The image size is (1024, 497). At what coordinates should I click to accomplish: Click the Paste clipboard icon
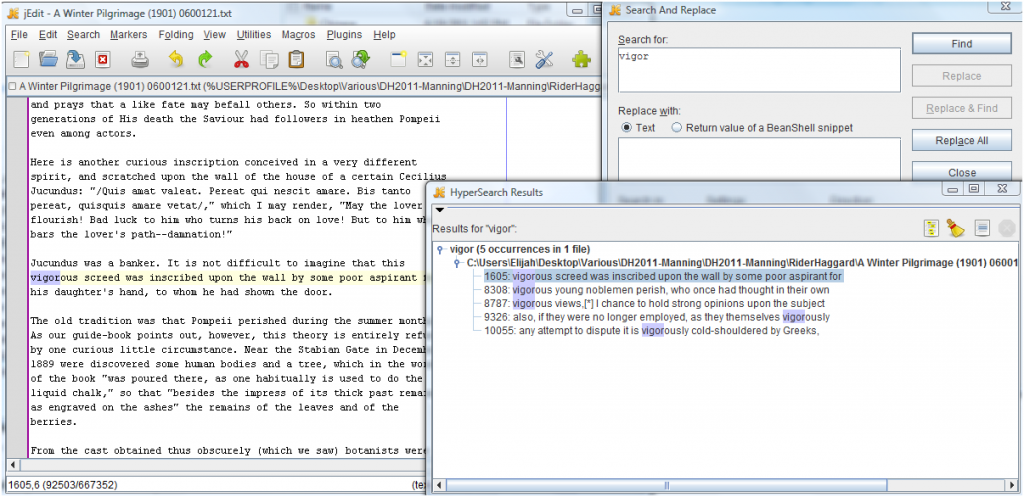point(296,60)
